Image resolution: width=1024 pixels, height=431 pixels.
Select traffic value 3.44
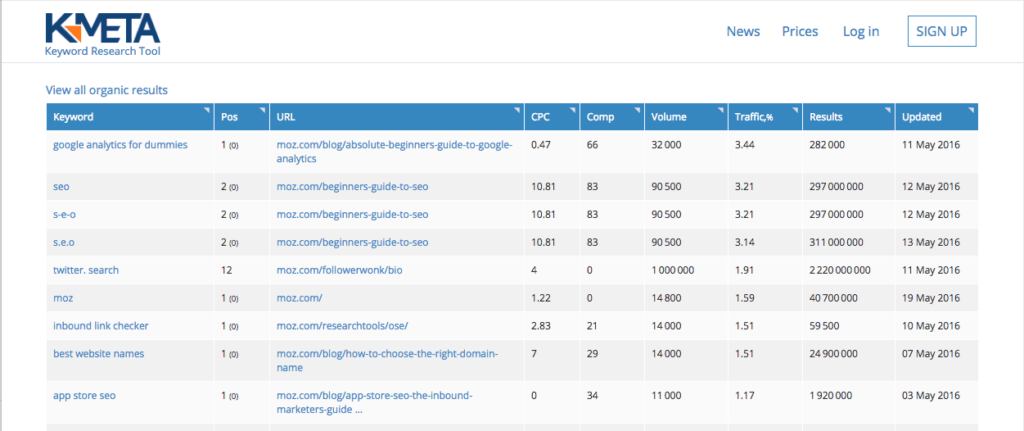[x=744, y=144]
